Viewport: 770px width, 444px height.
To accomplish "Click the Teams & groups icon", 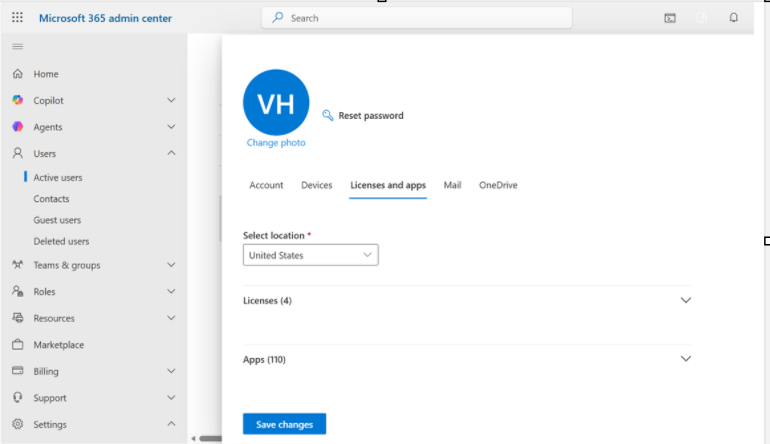I will coord(18,265).
